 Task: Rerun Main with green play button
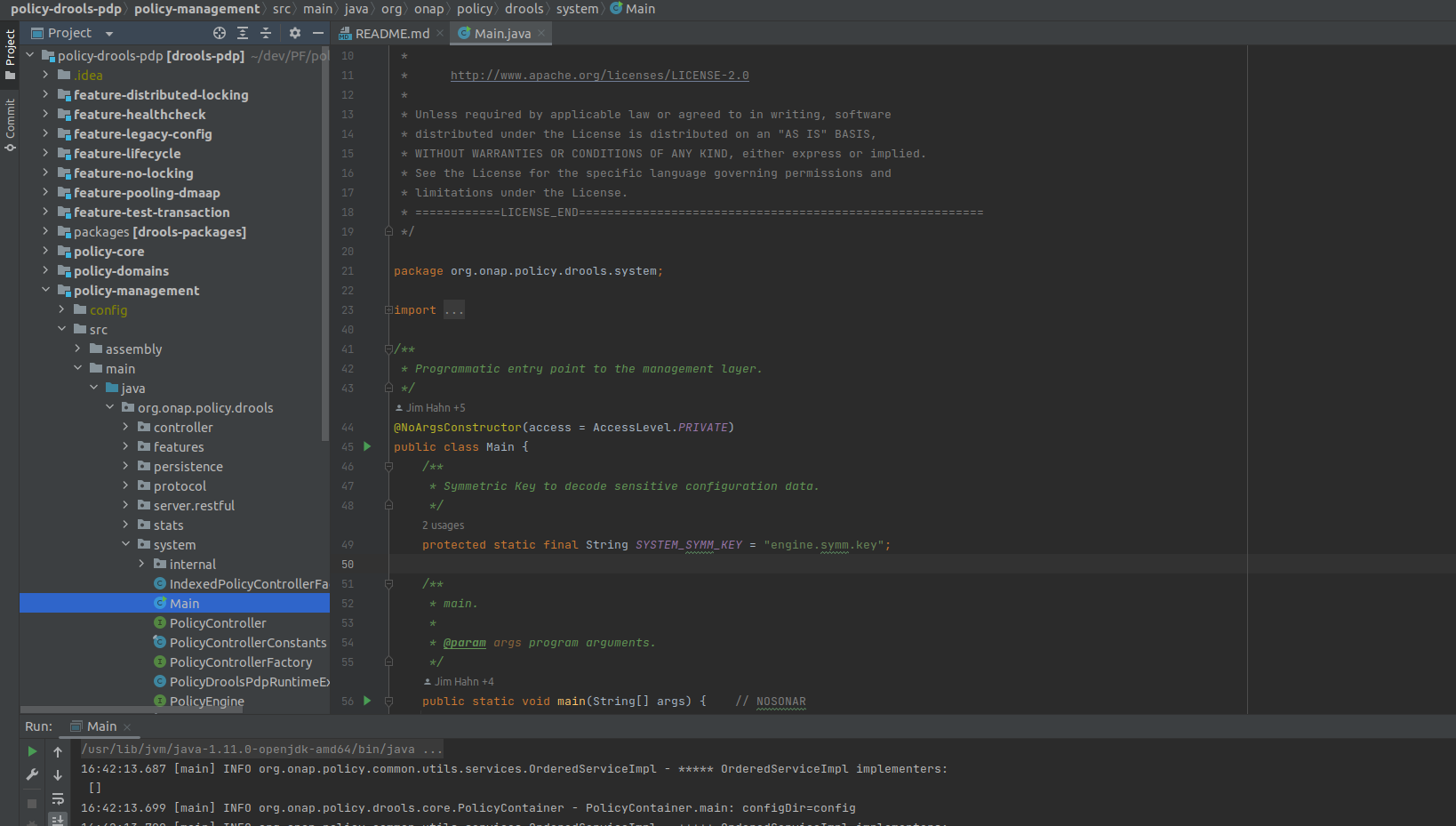tap(32, 751)
